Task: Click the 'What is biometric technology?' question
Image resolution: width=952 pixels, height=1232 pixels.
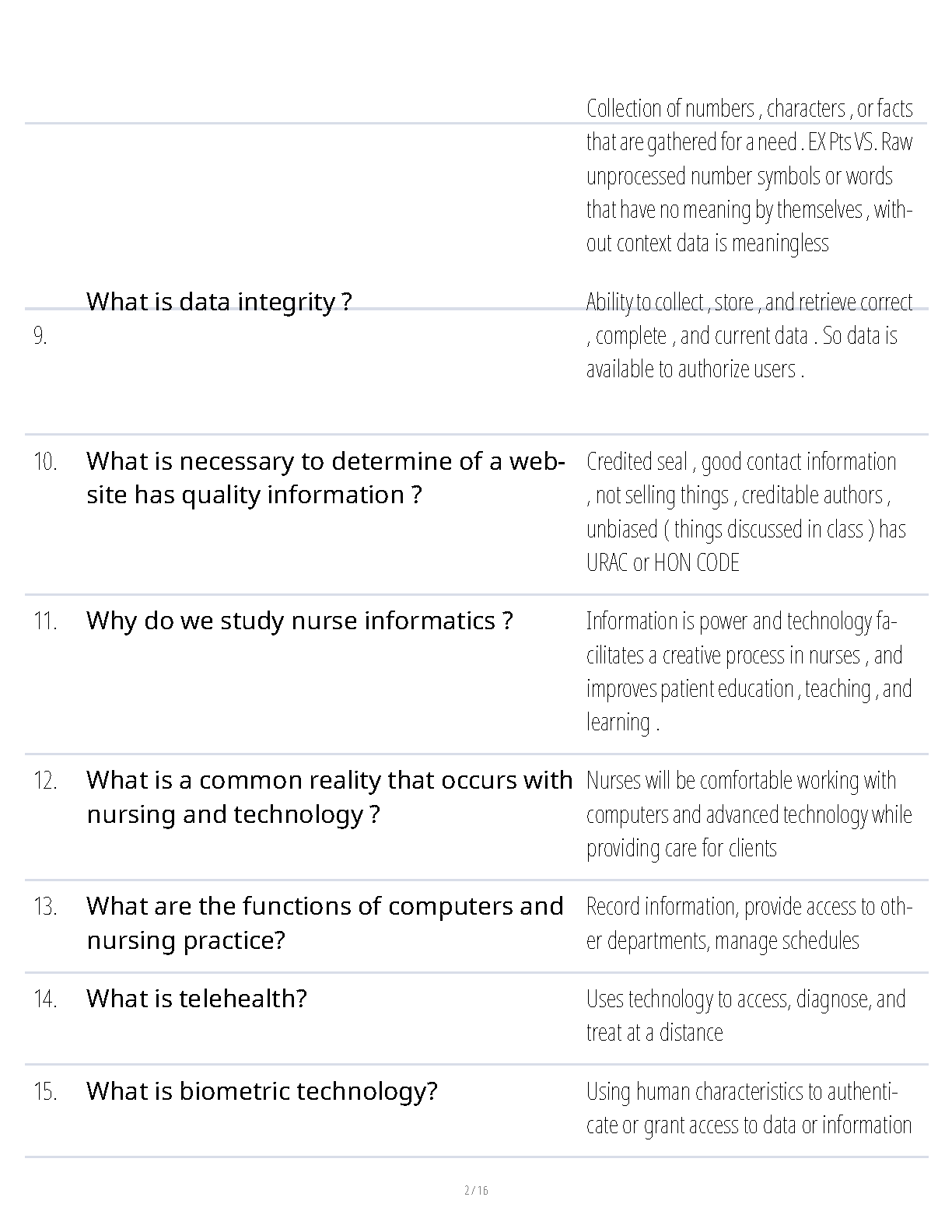Action: (262, 1091)
